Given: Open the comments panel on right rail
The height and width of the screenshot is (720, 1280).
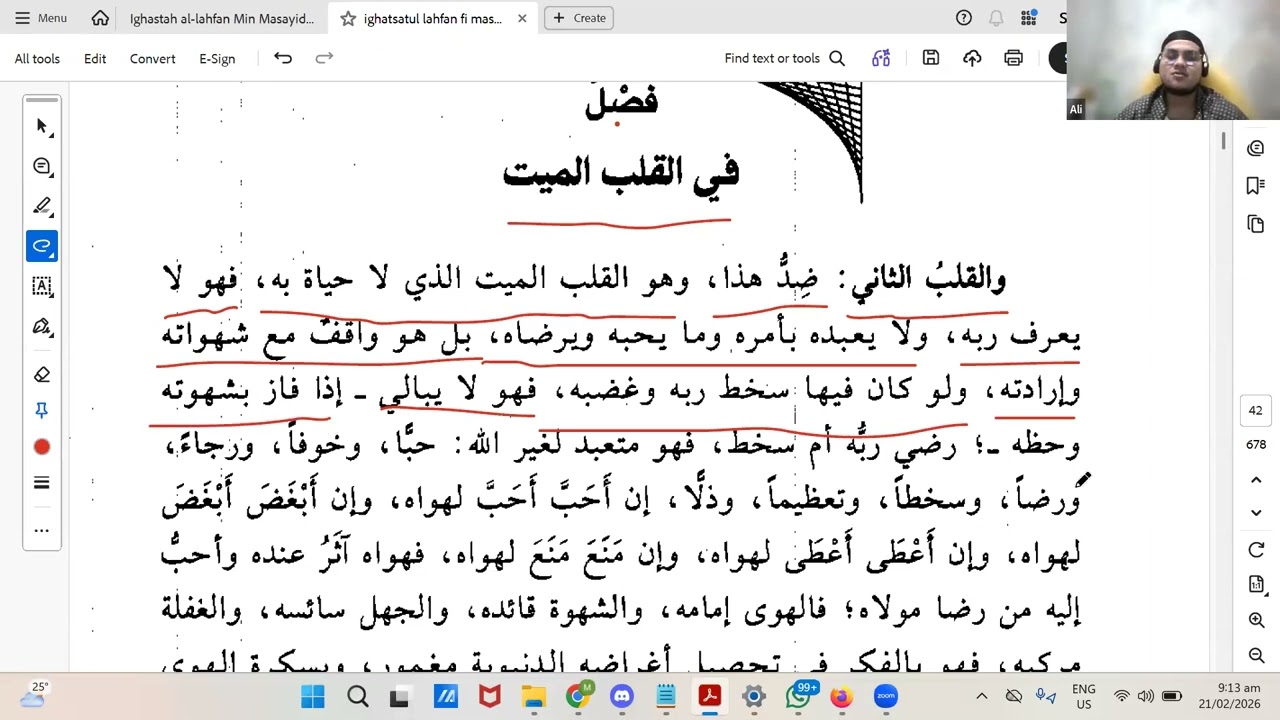Looking at the screenshot, I should coord(1257,148).
